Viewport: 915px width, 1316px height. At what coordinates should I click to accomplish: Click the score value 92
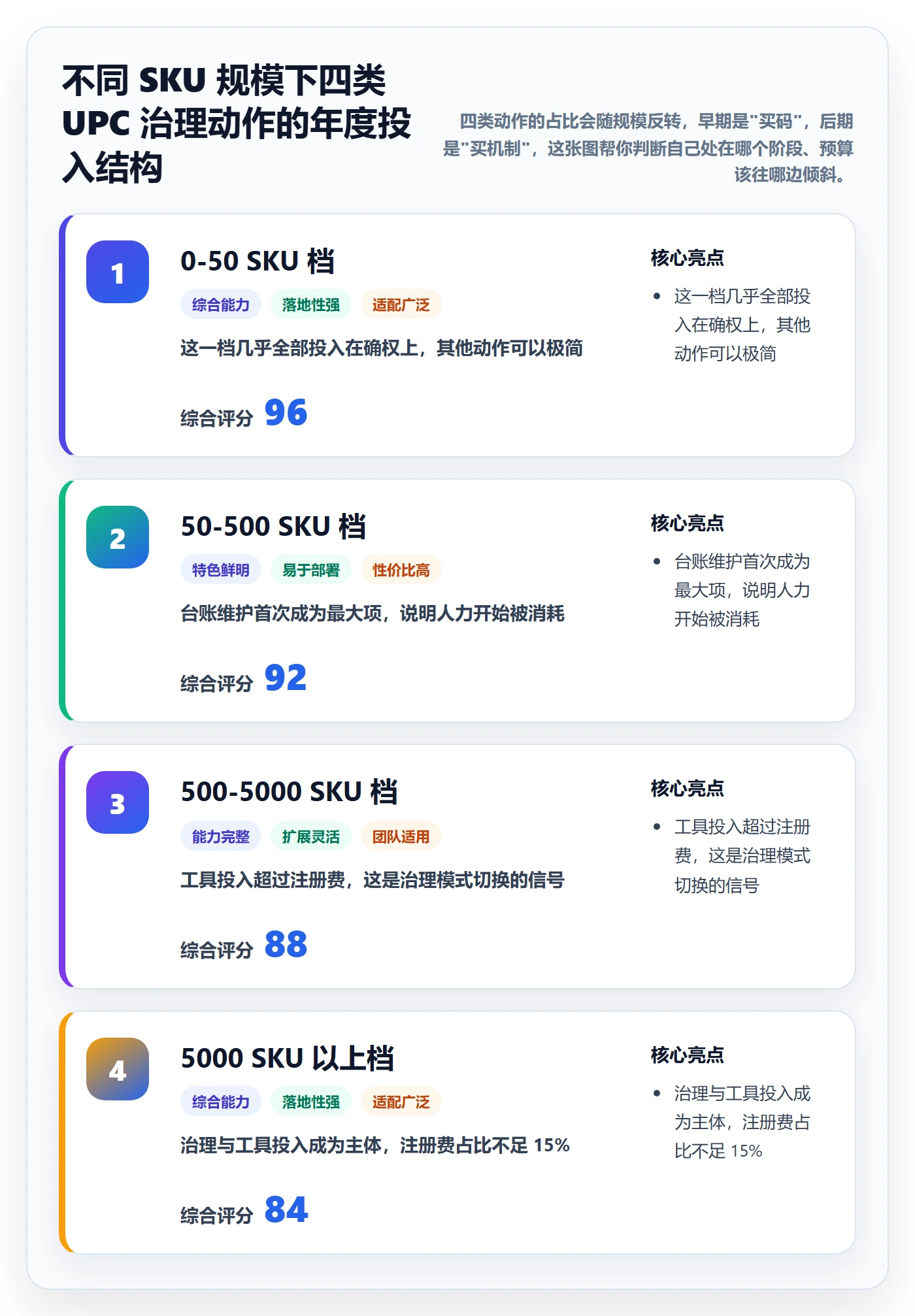click(286, 678)
